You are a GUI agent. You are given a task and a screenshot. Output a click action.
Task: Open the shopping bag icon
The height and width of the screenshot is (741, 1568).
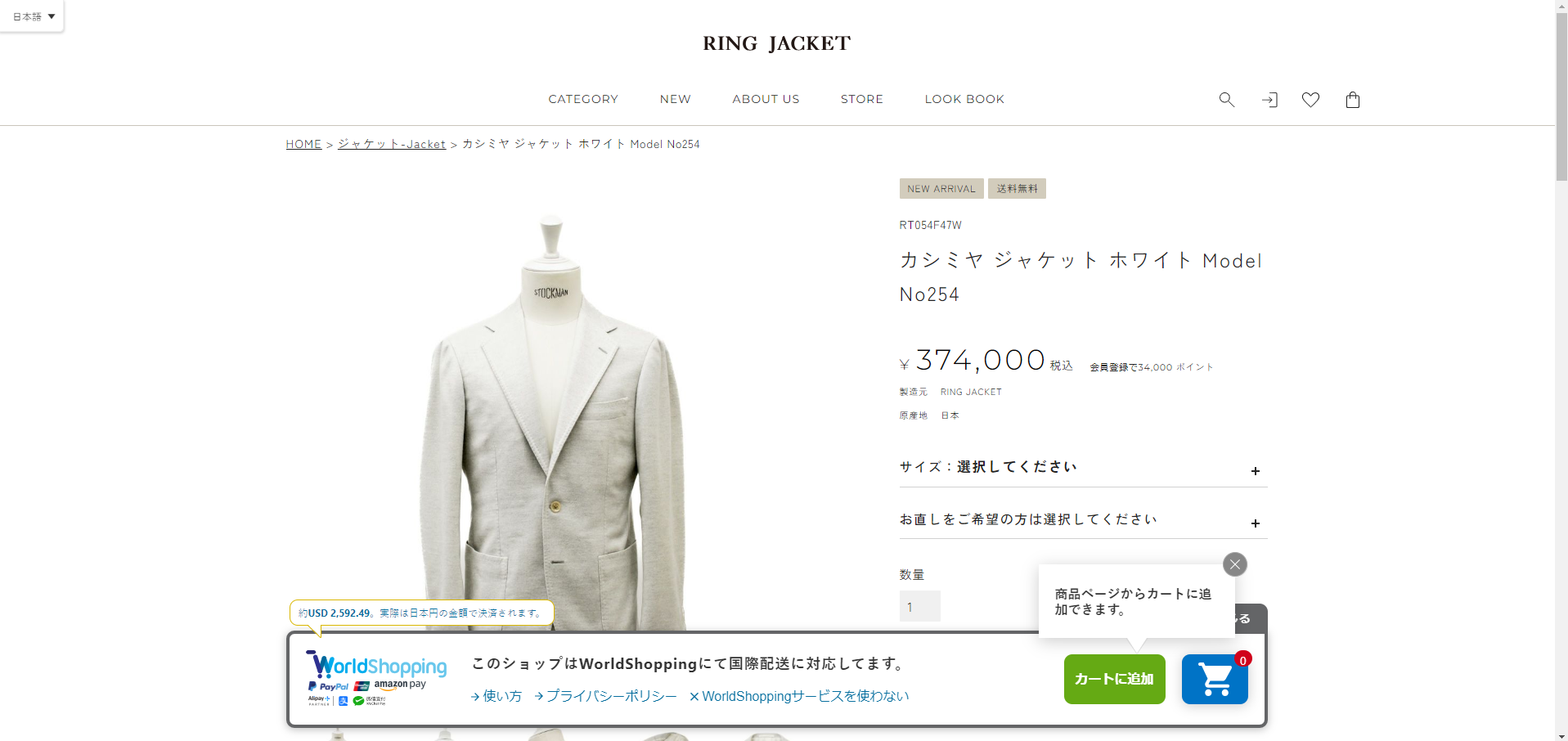click(1353, 100)
